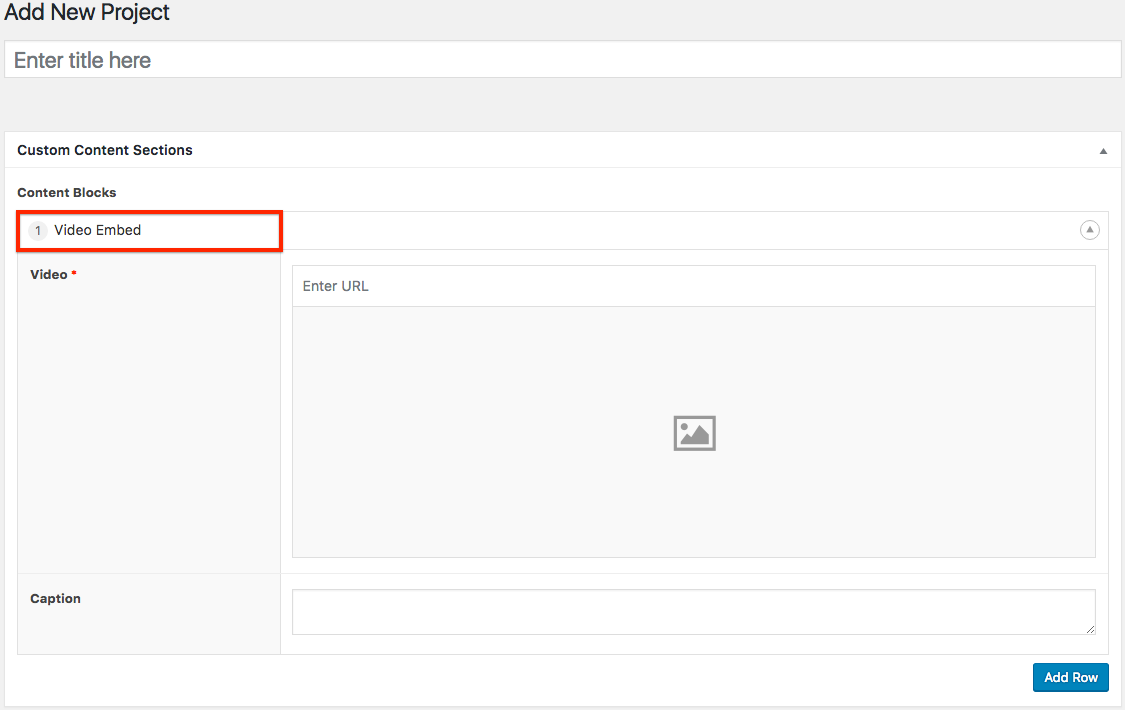Click into the Enter URL video field
Viewport: 1125px width, 710px height.
693,286
